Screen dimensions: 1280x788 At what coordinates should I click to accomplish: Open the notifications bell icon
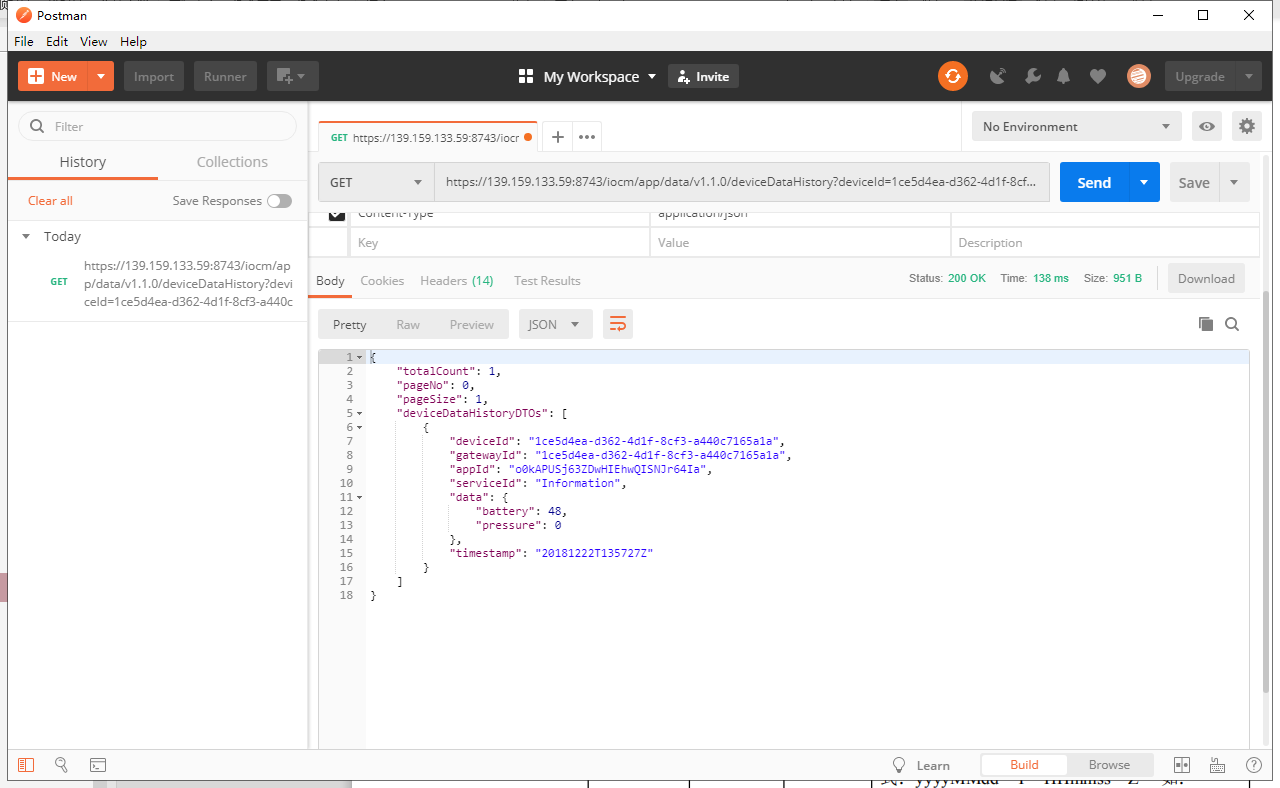click(x=1064, y=76)
